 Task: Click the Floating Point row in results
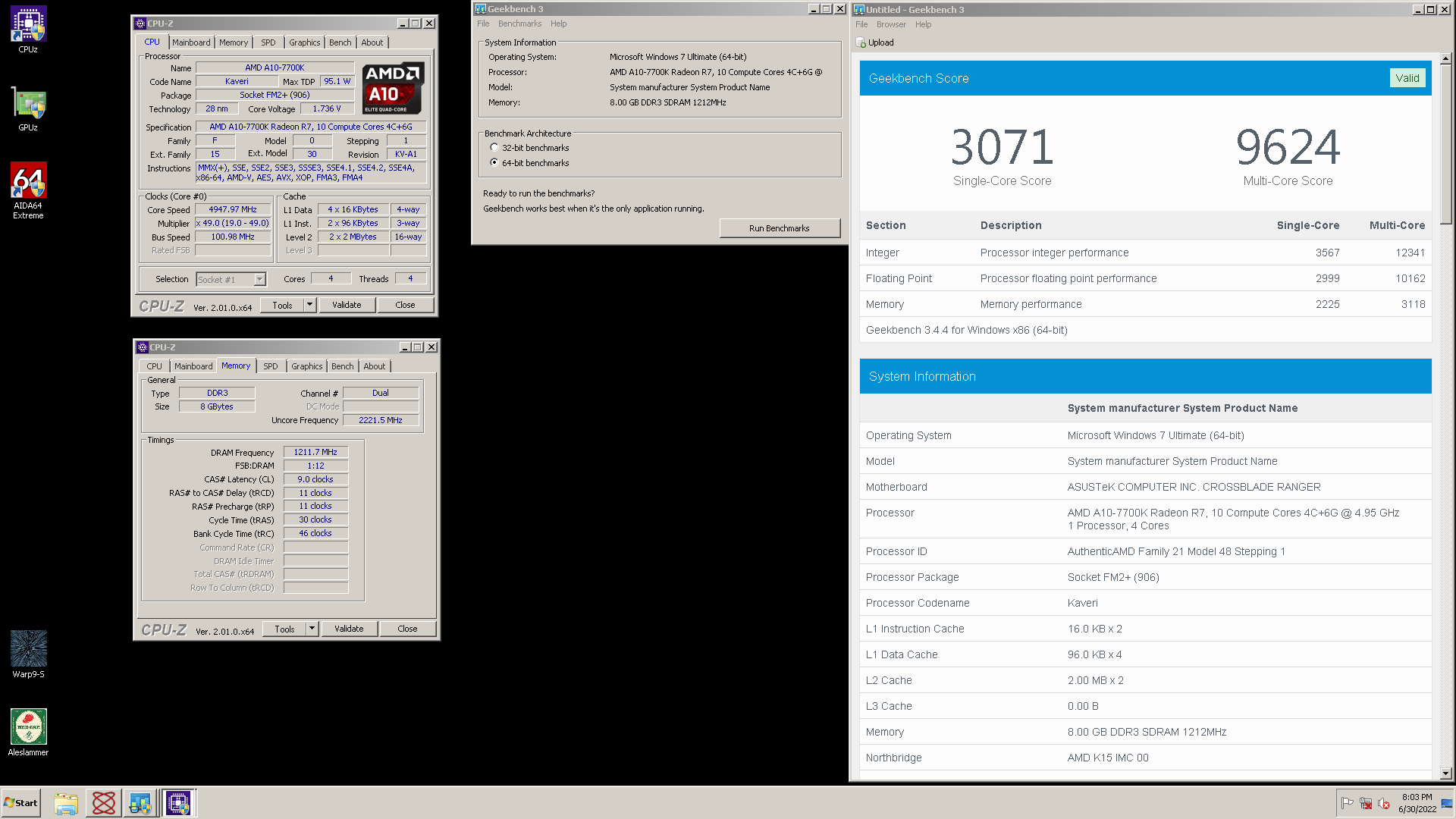tap(1145, 278)
